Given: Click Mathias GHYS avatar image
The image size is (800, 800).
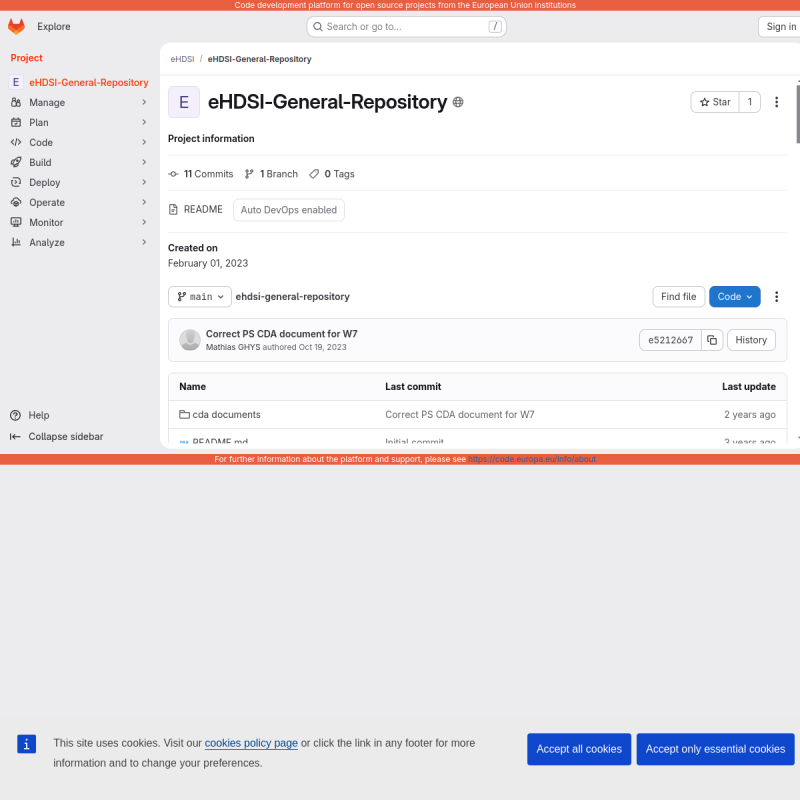Looking at the screenshot, I should click(190, 340).
